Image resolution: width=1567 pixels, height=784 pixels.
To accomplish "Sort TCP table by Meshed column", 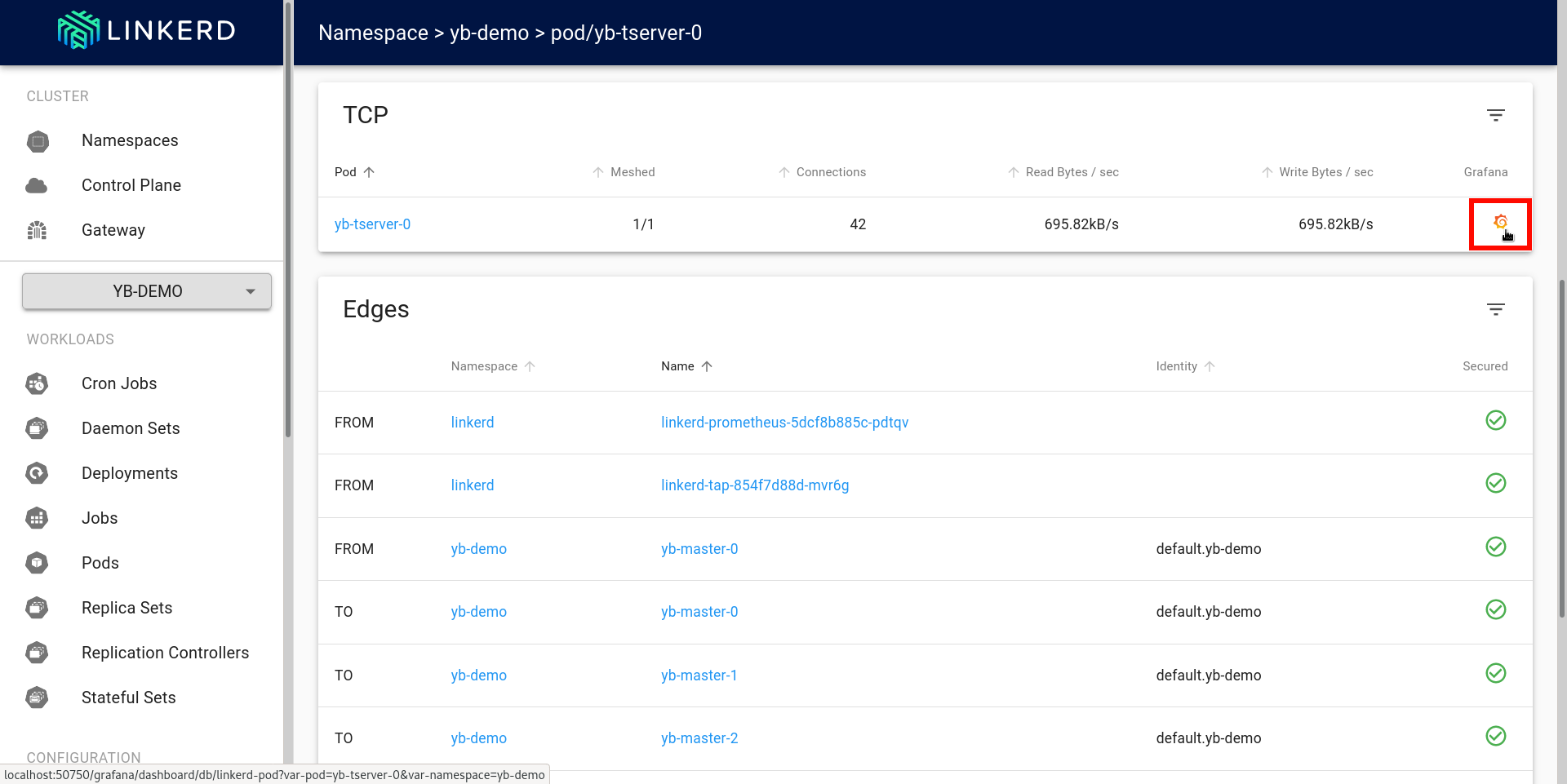I will (x=624, y=172).
